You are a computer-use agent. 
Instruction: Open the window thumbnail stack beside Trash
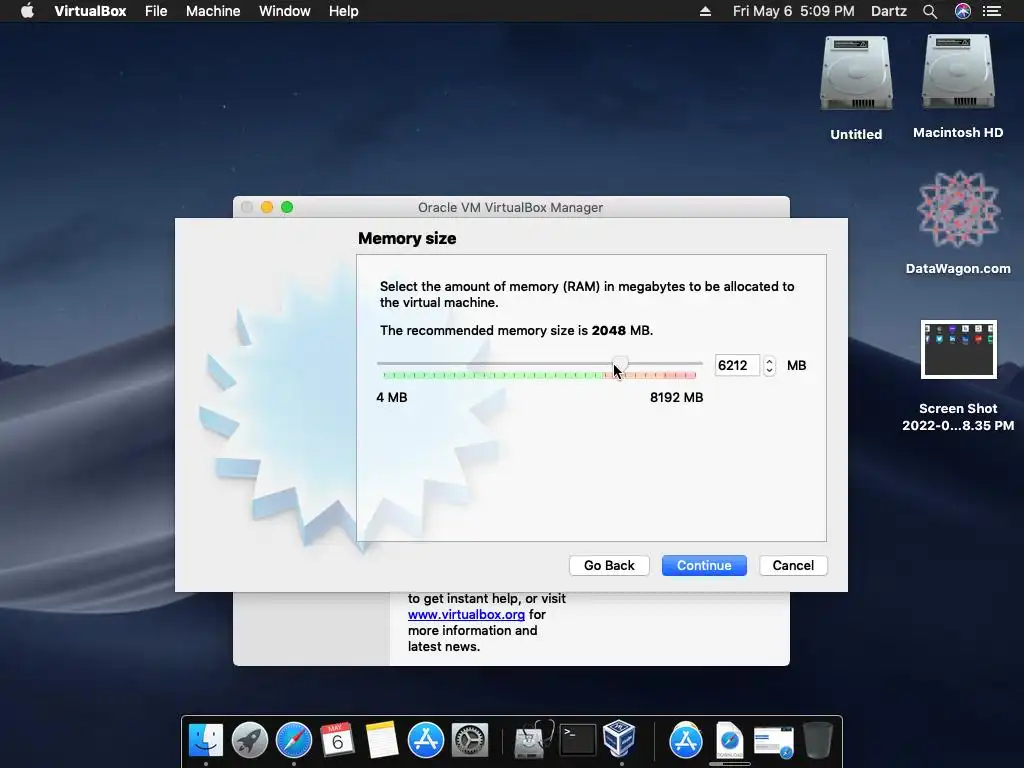tap(773, 742)
